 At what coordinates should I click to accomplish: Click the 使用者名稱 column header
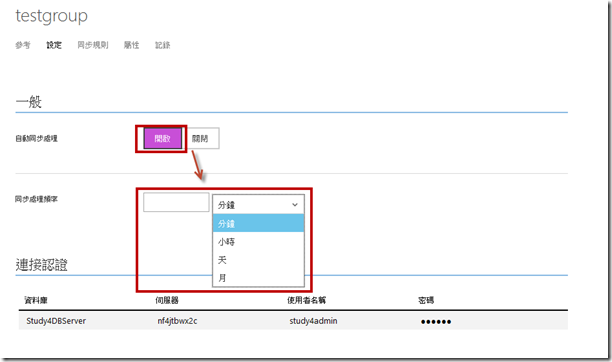click(x=306, y=300)
